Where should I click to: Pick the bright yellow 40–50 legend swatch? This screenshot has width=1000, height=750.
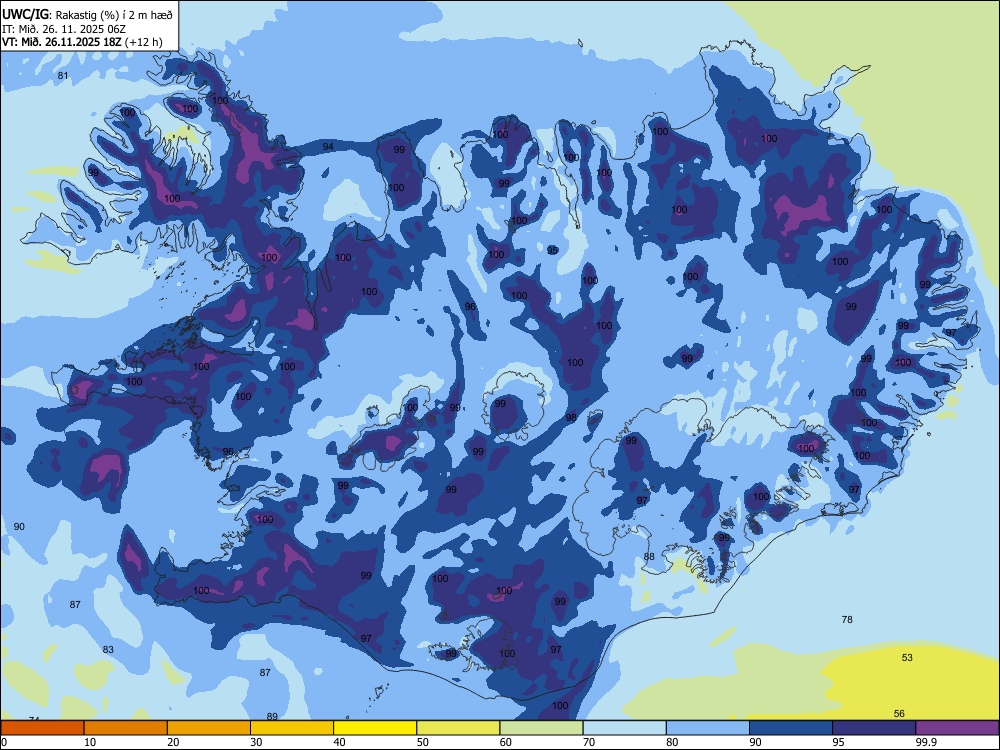[375, 728]
